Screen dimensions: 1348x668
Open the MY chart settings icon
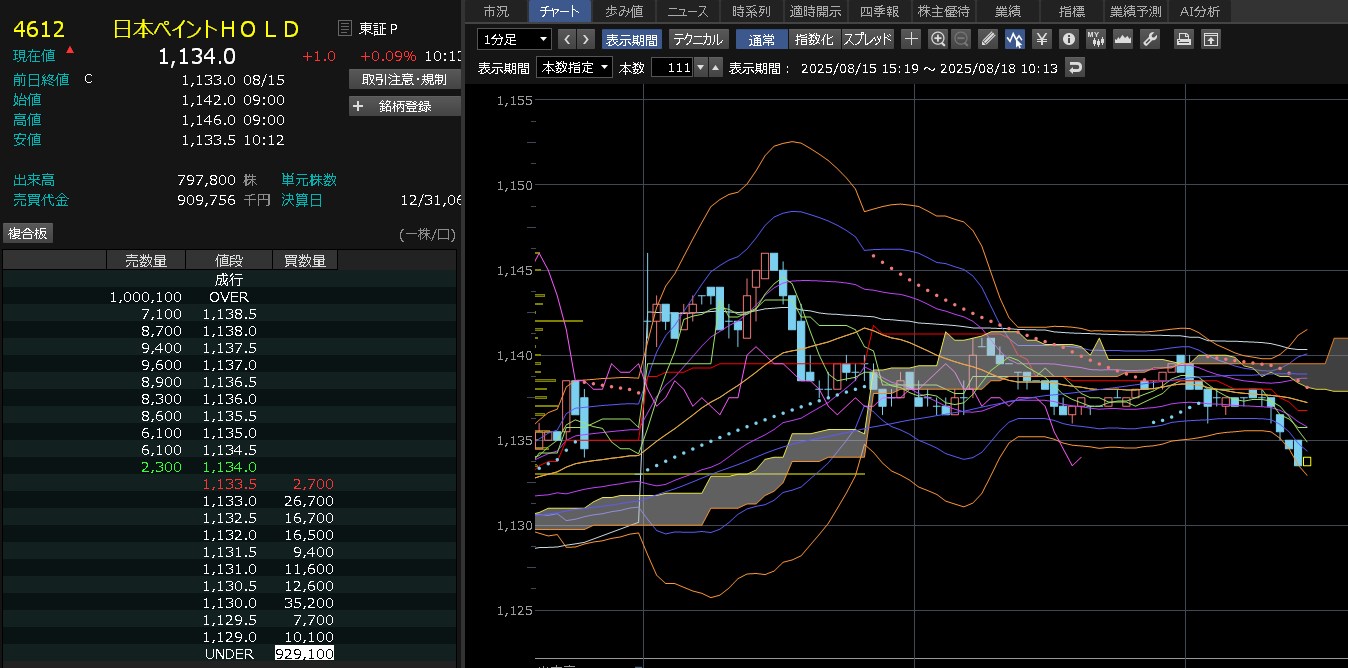[x=1095, y=39]
